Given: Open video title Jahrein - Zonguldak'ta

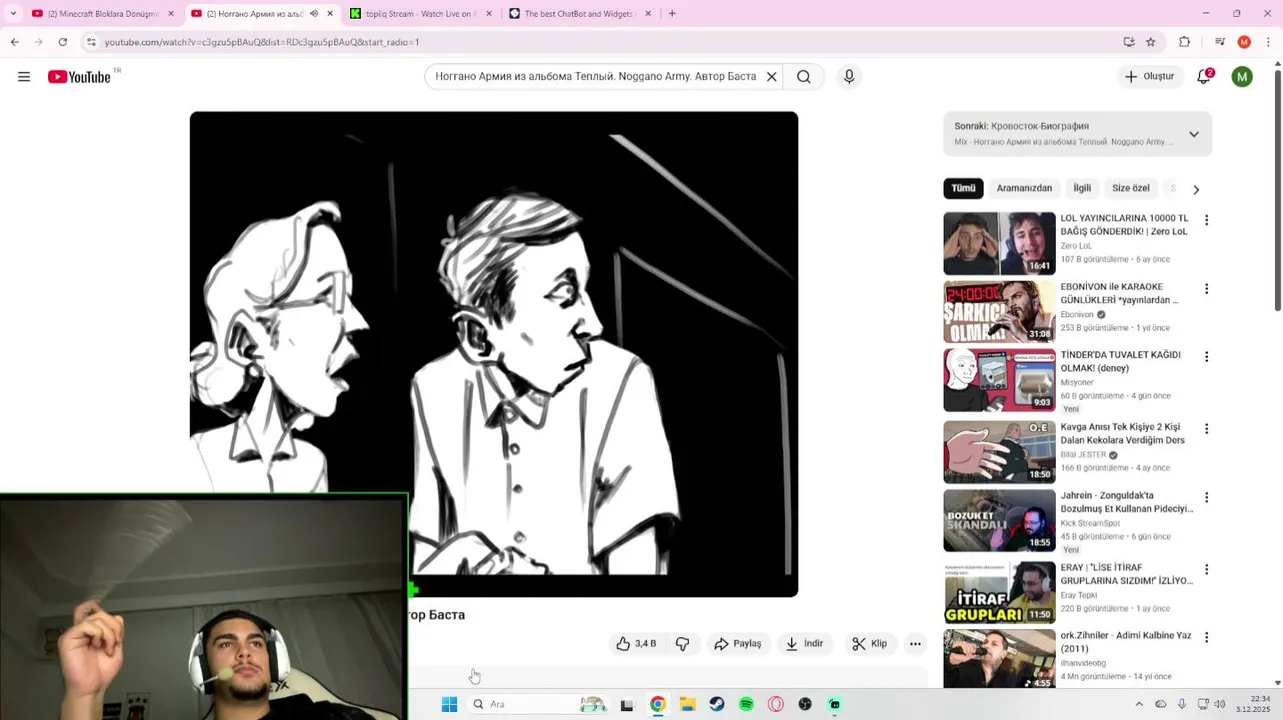Looking at the screenshot, I should click(1126, 502).
